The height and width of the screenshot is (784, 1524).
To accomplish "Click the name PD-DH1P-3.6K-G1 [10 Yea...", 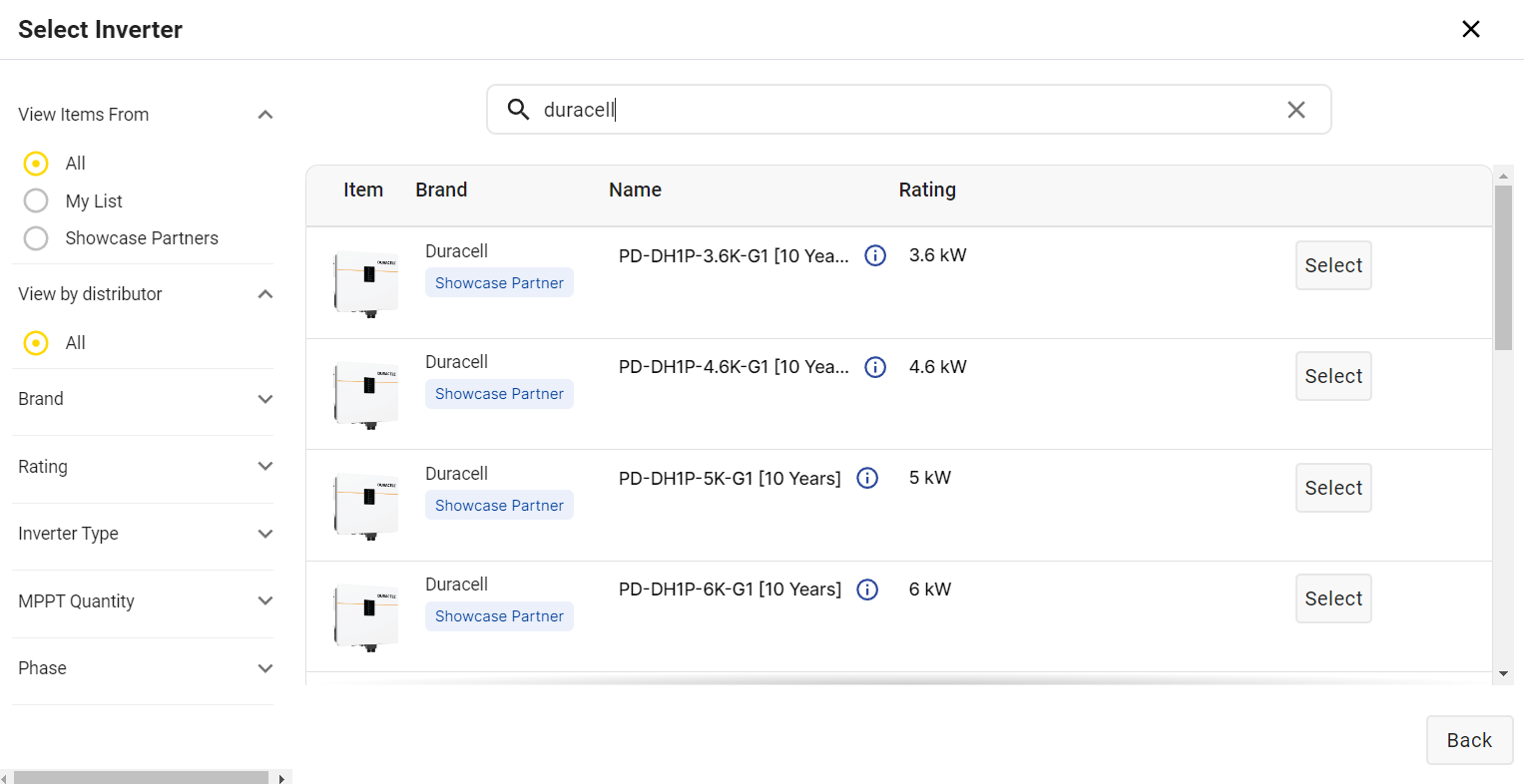I will (734, 255).
